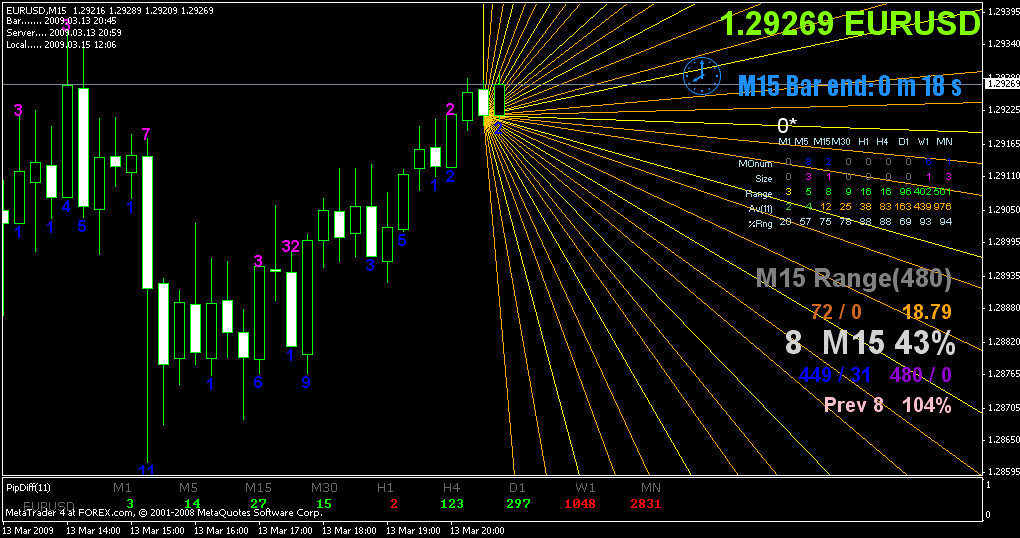Click the 'D1' column header in PipDiff panel
The height and width of the screenshot is (538, 1020).
coord(517,487)
